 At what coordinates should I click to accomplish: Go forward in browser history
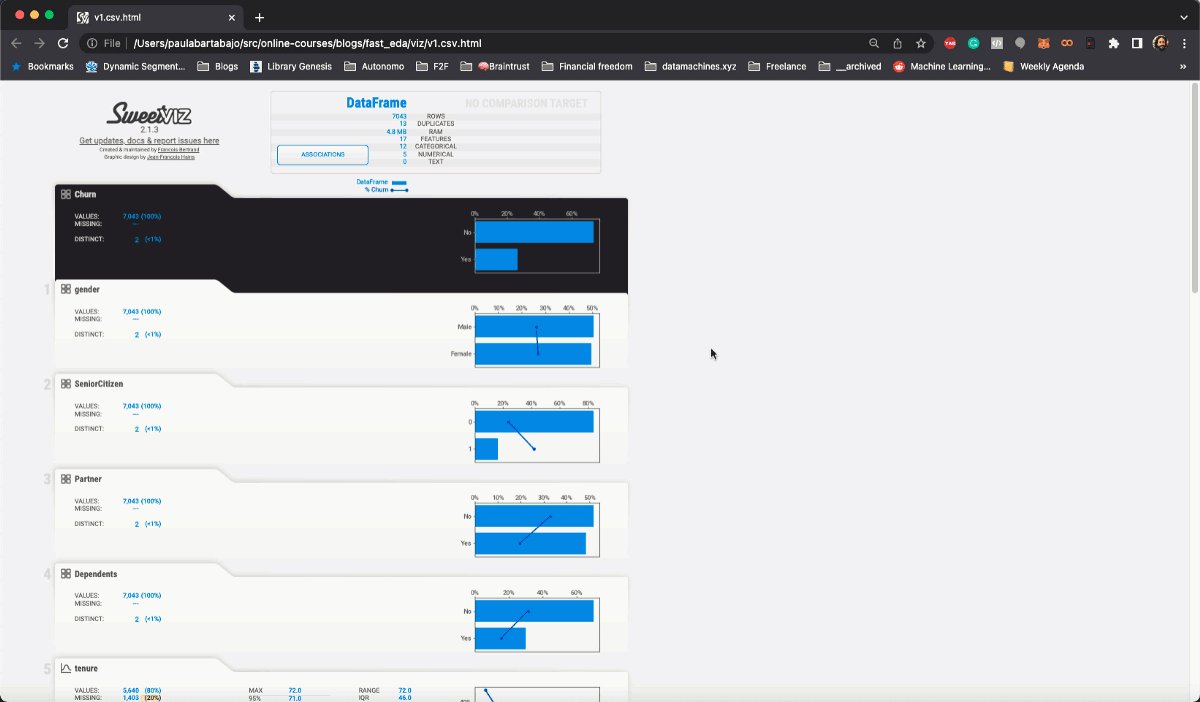pos(39,43)
